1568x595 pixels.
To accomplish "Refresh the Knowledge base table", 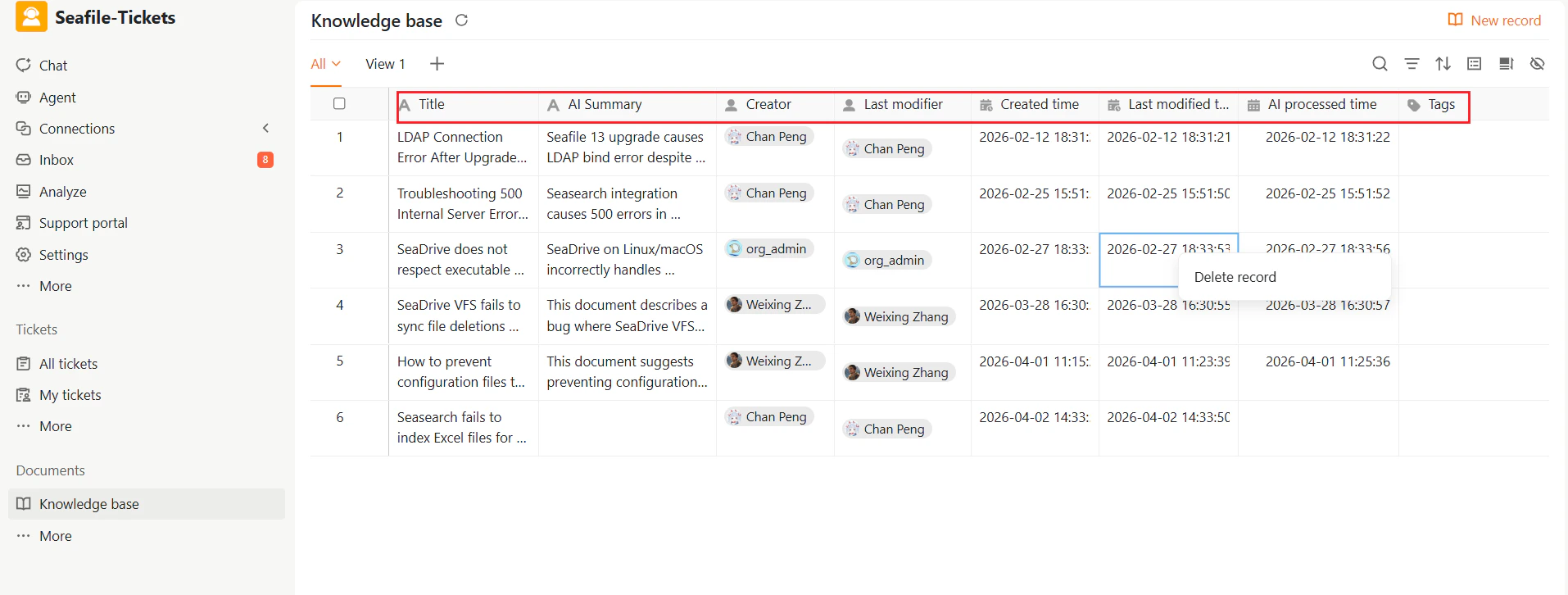I will [x=461, y=20].
